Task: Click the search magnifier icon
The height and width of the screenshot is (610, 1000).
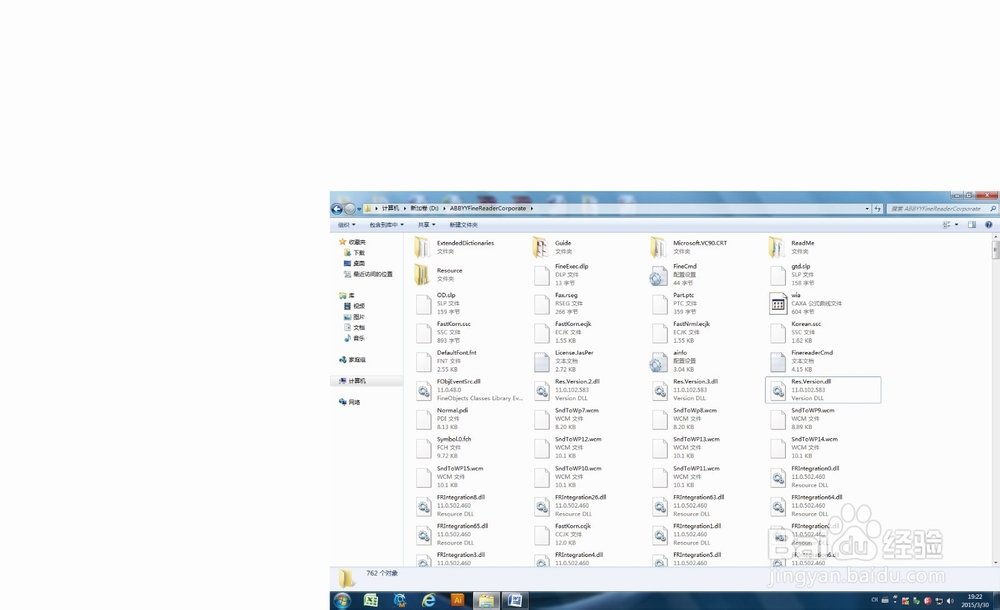Action: click(x=992, y=209)
